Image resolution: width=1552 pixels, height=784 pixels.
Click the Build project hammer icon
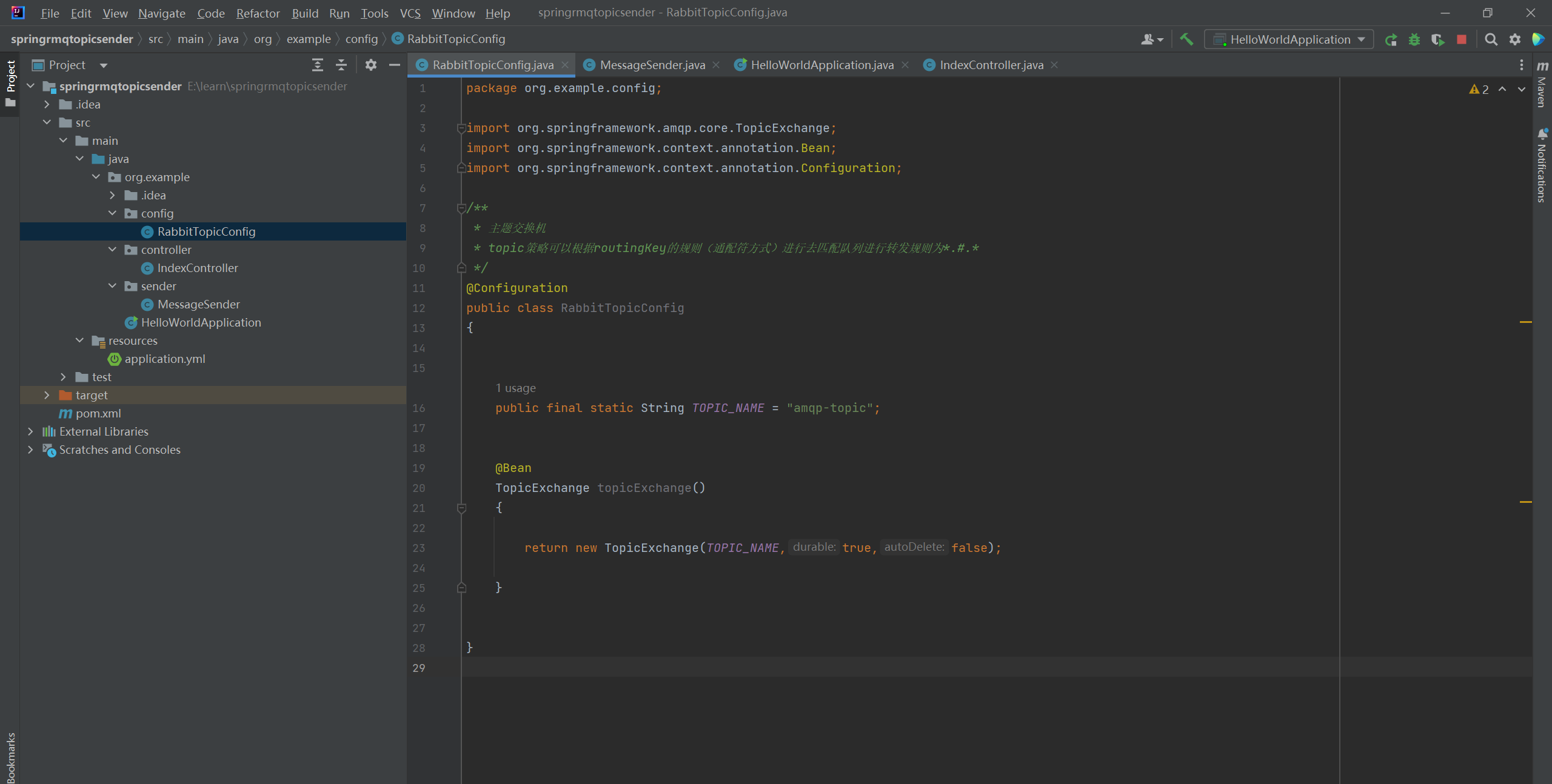[1186, 39]
